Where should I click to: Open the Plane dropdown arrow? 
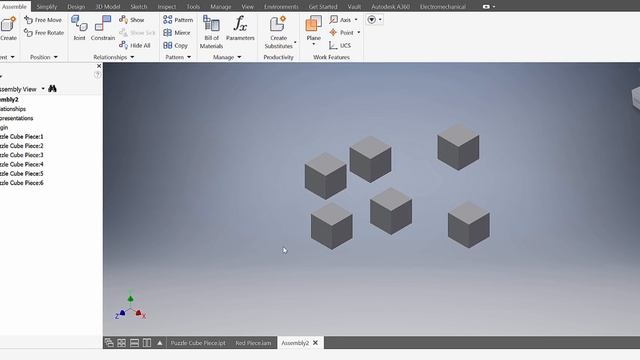click(313, 44)
